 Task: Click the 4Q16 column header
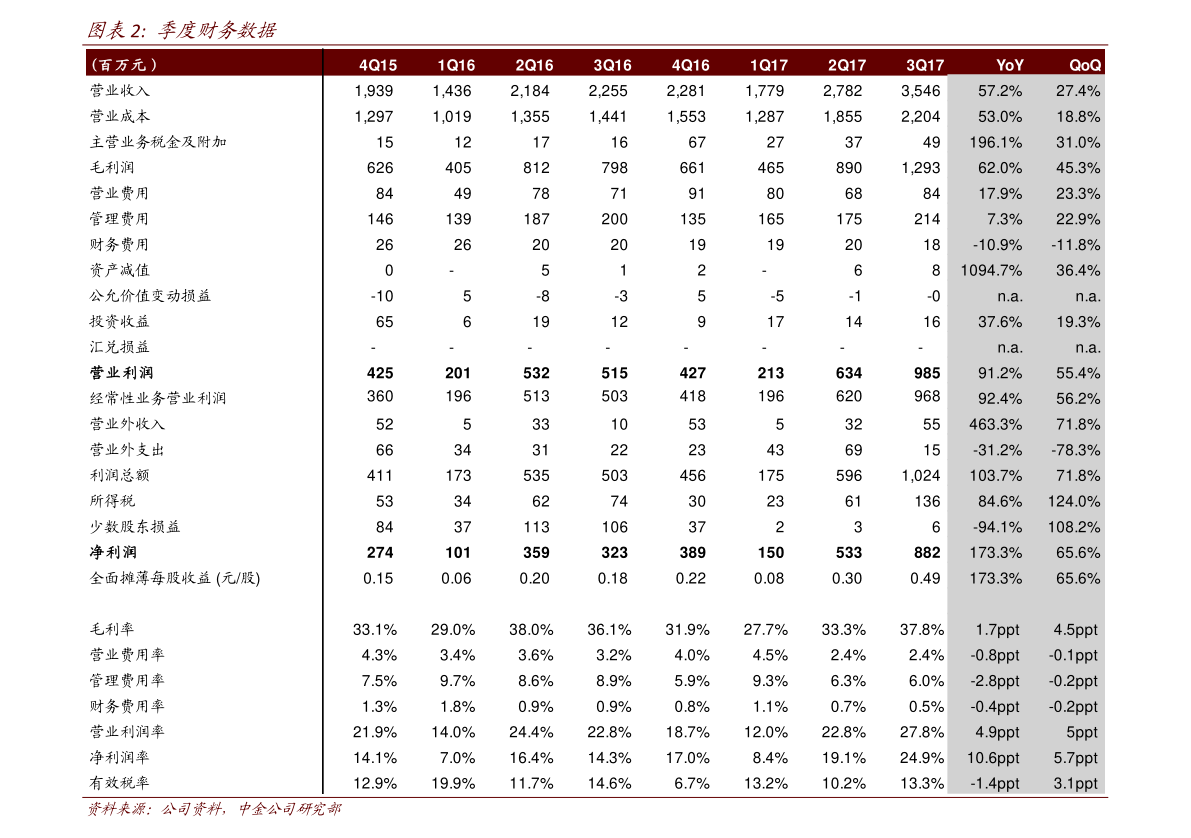pyautogui.click(x=690, y=65)
